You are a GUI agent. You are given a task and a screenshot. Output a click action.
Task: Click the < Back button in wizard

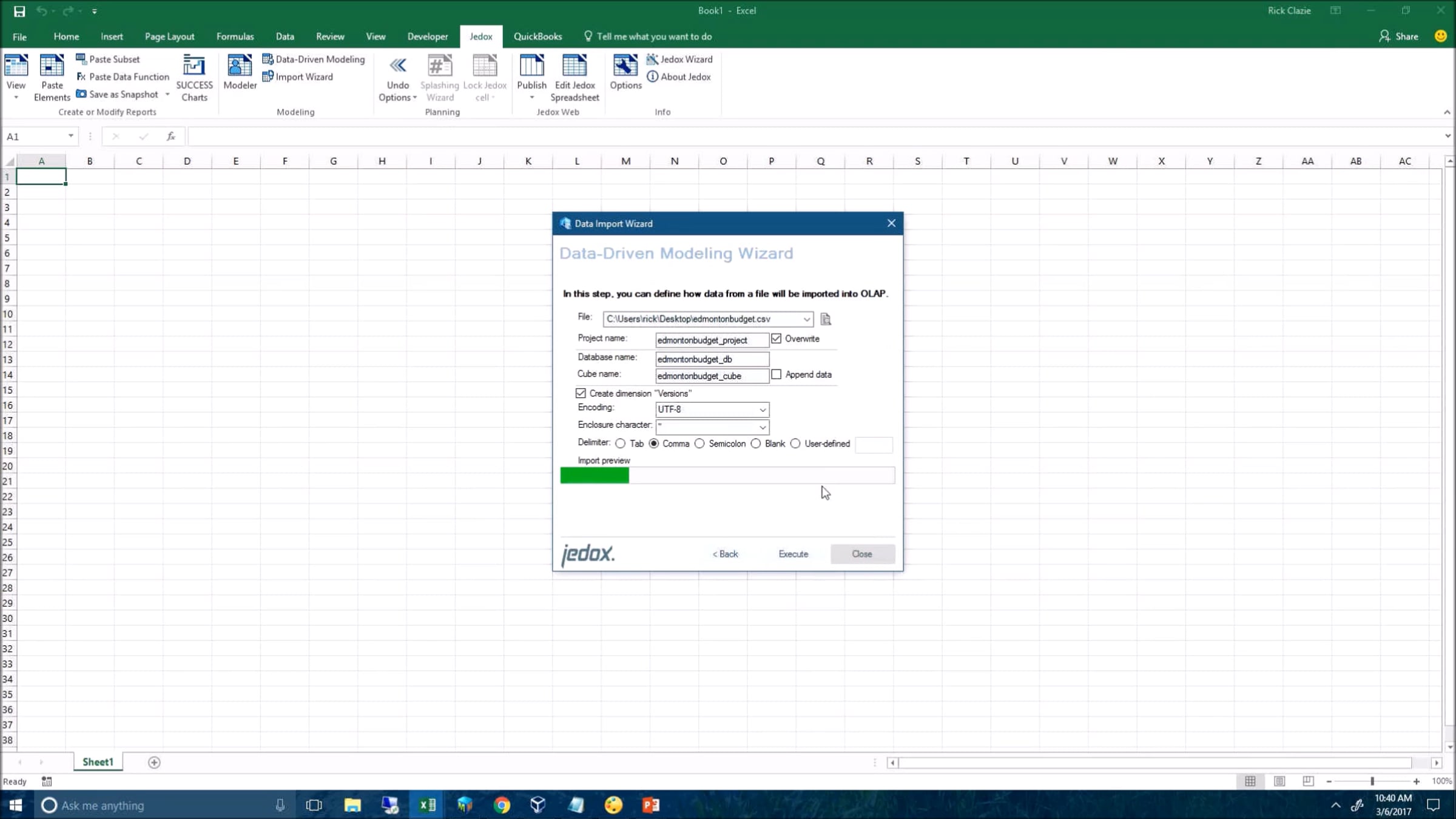725,554
